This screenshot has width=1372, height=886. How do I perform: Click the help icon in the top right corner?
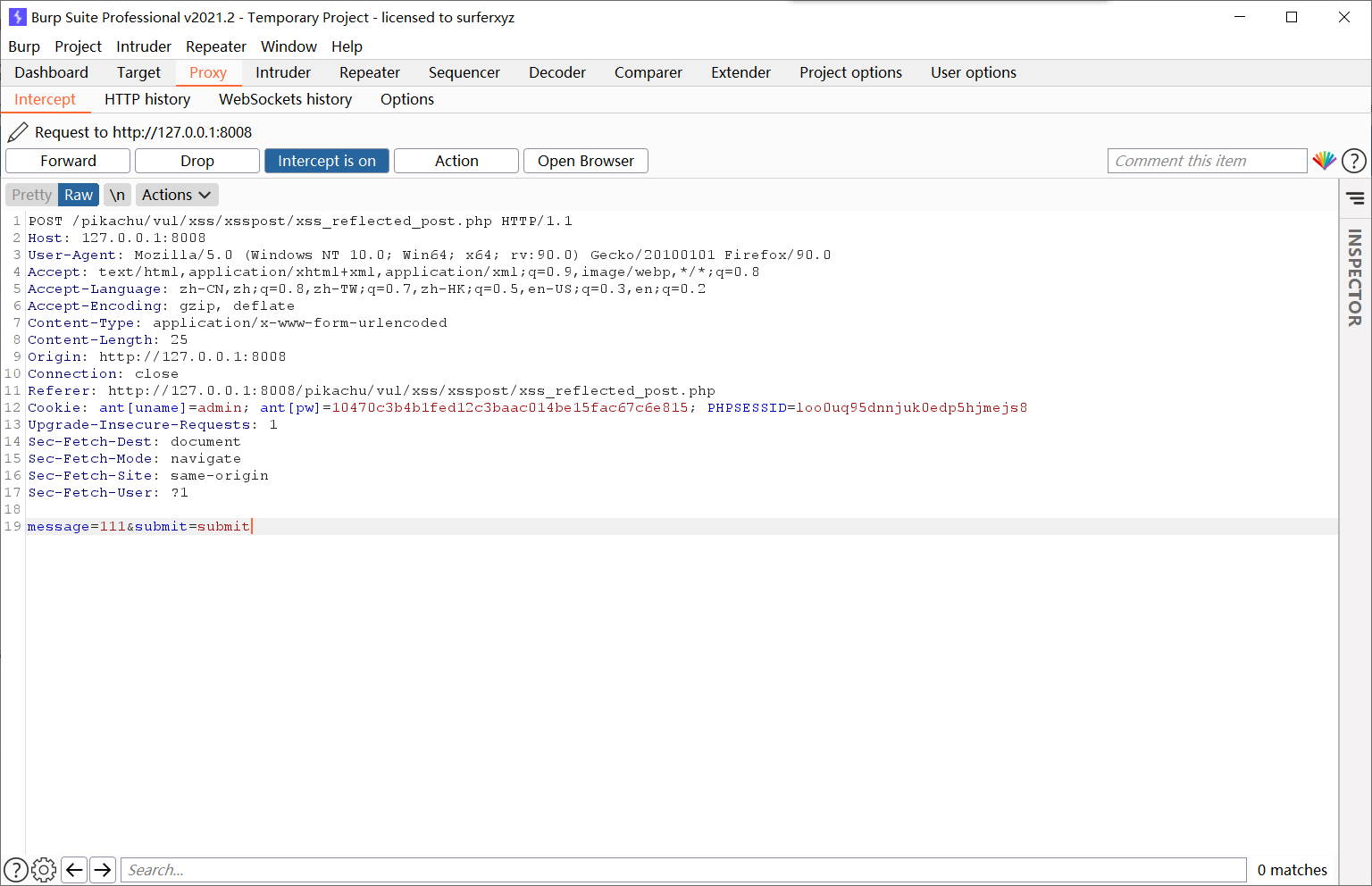click(1353, 161)
